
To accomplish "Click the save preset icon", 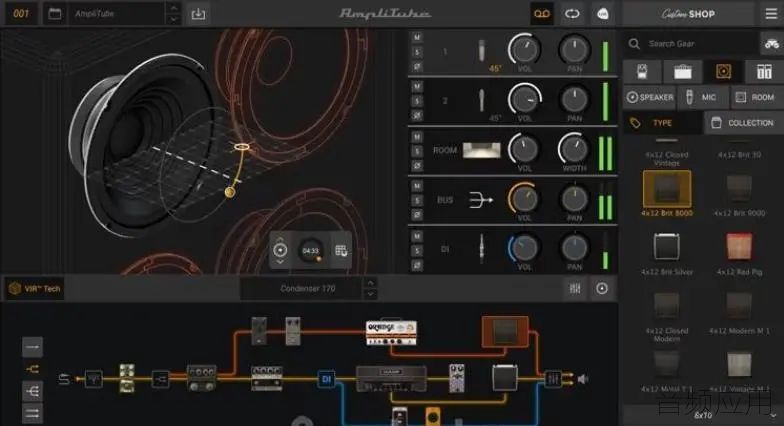I will coord(198,14).
